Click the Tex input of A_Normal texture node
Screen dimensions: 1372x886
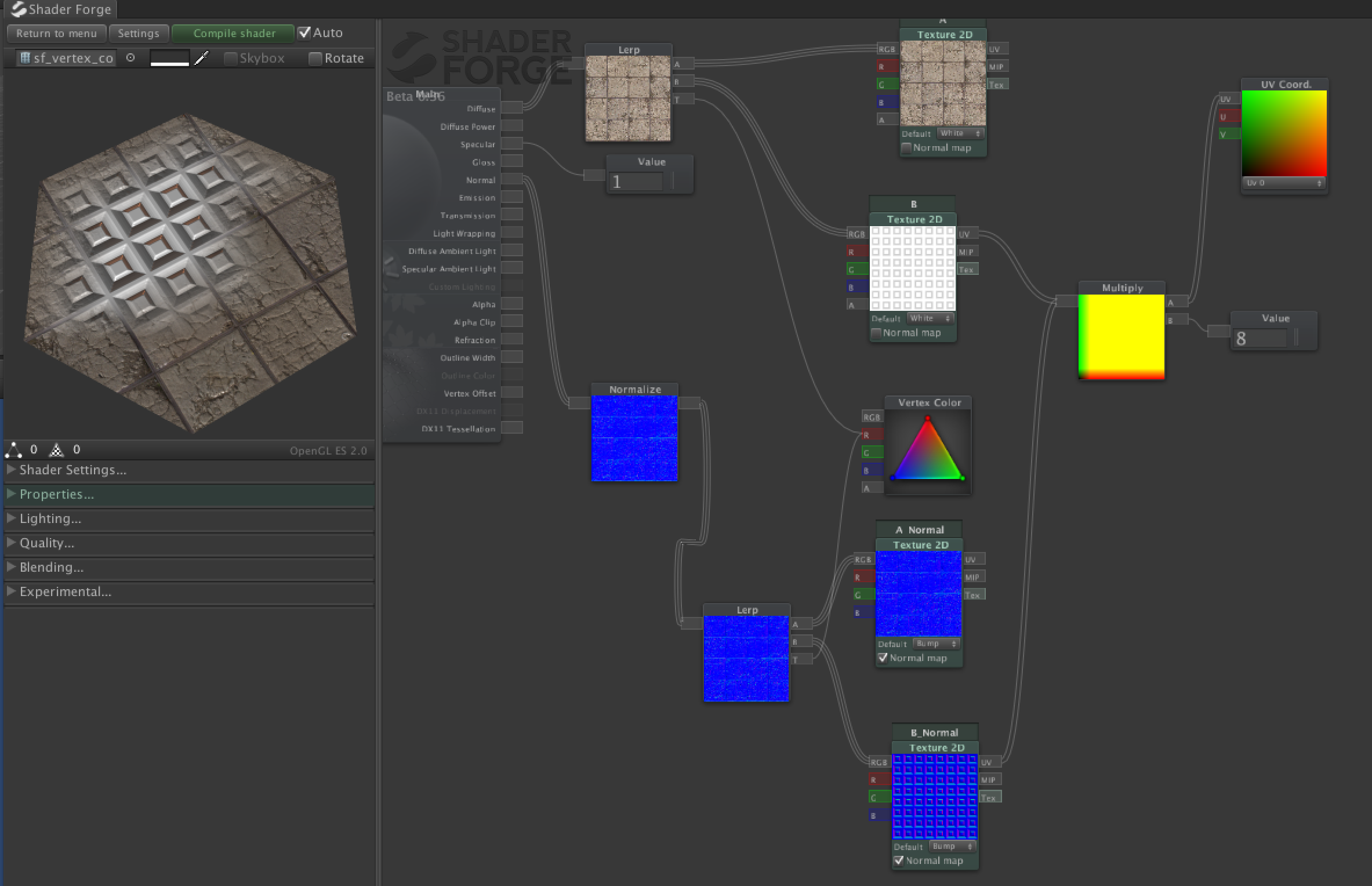click(974, 595)
